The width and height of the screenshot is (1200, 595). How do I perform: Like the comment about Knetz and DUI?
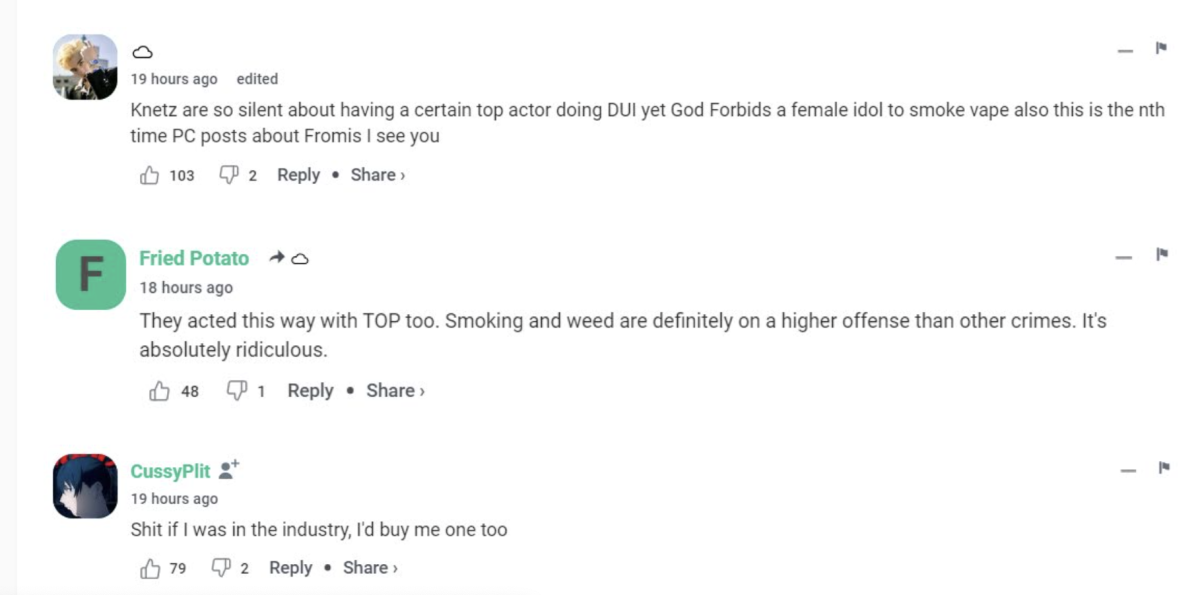click(150, 176)
